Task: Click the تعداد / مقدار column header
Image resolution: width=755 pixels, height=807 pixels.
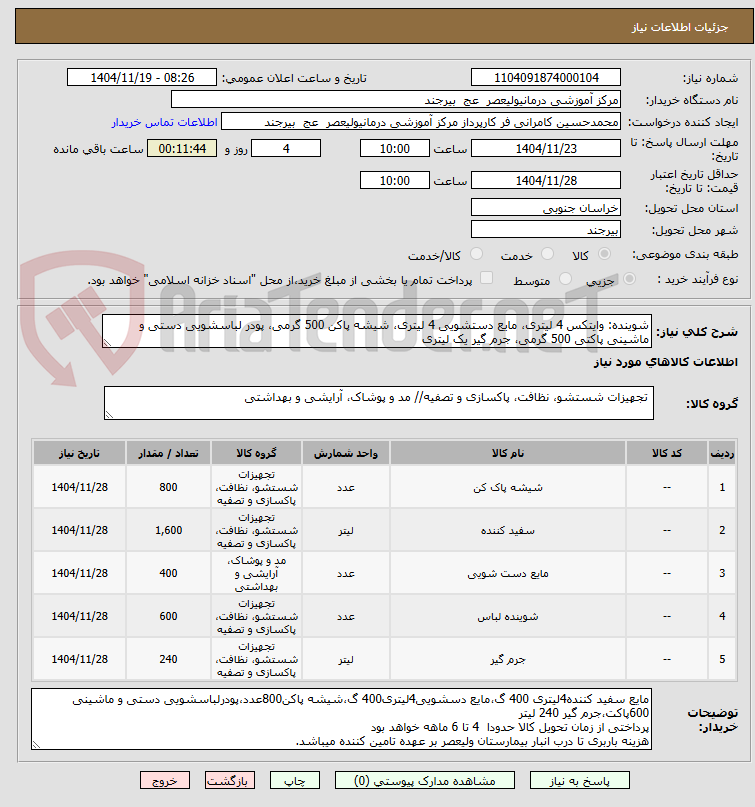Action: pyautogui.click(x=168, y=453)
